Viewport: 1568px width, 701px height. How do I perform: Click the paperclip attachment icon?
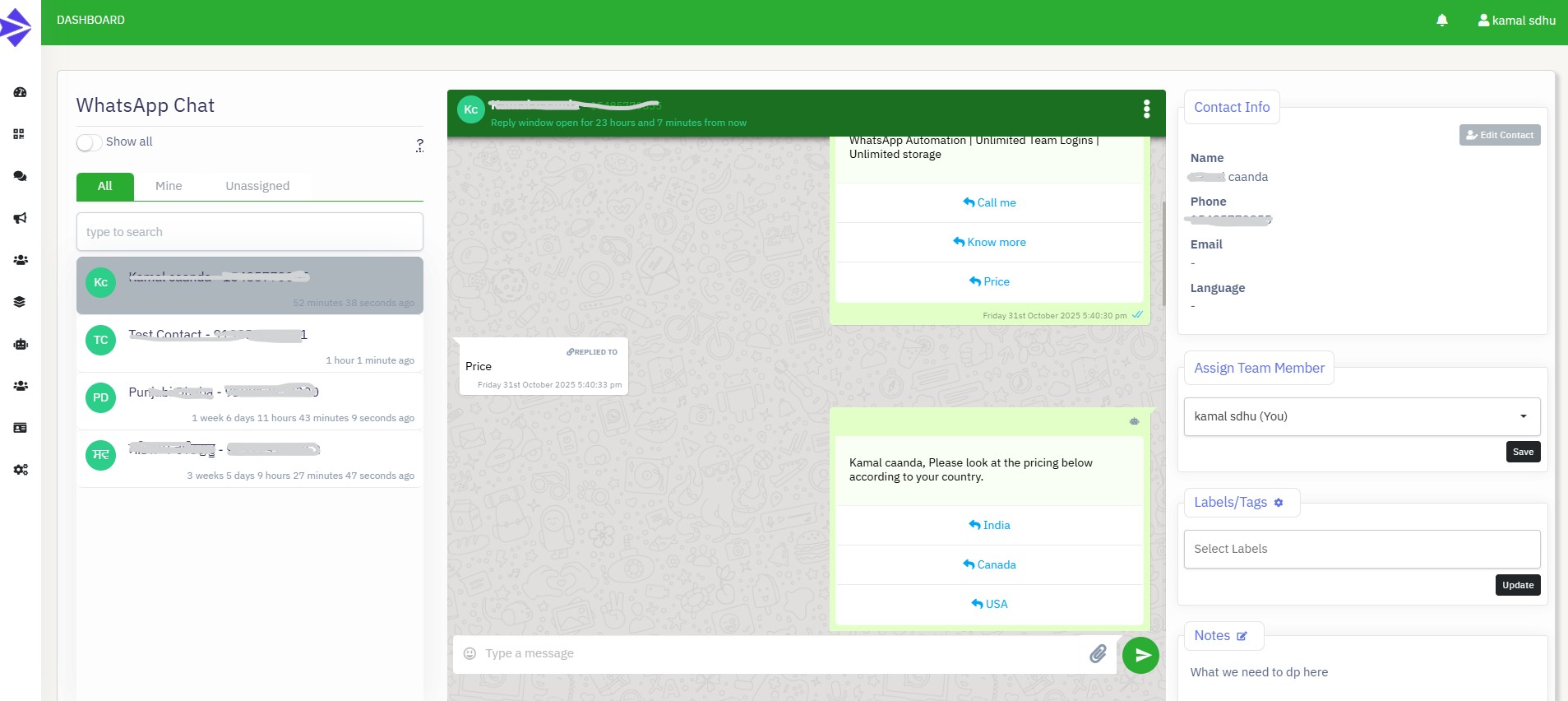(1098, 654)
